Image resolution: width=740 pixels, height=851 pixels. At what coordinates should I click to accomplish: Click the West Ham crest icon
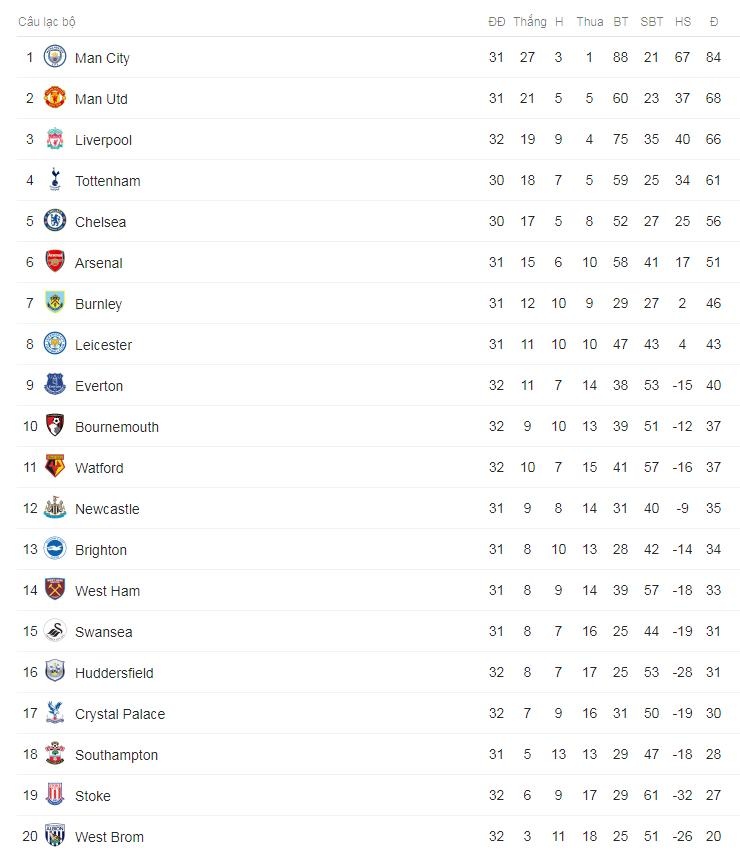(x=55, y=591)
